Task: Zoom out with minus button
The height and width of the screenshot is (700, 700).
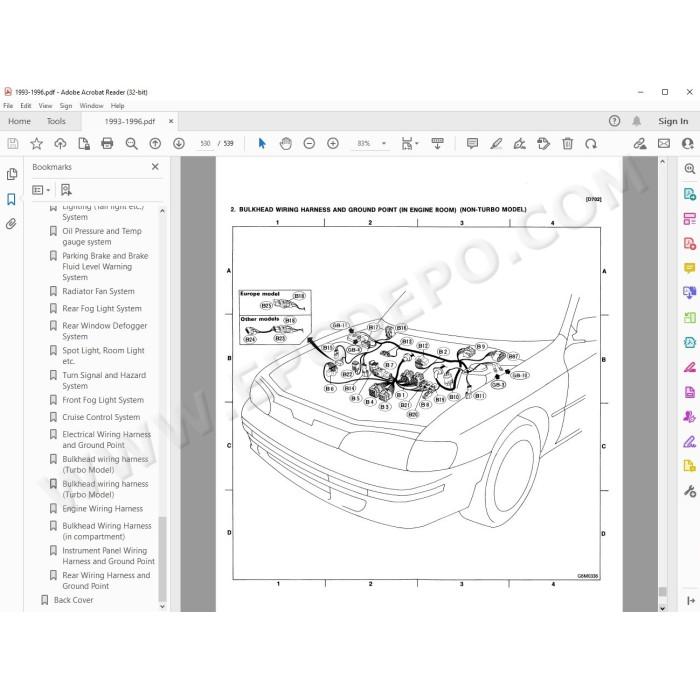Action: [x=309, y=143]
